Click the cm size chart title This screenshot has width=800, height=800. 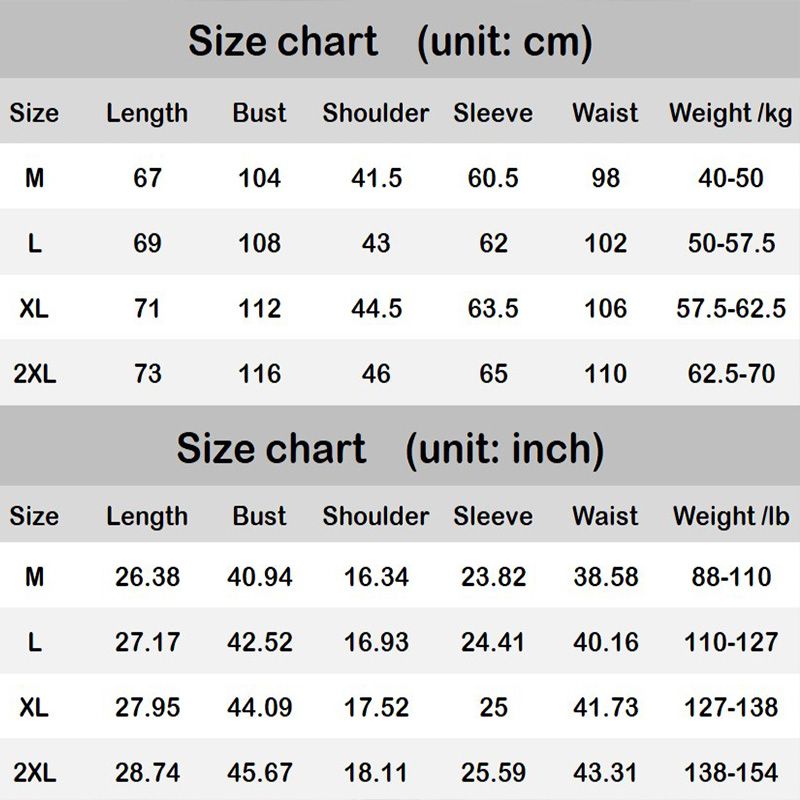coord(390,41)
